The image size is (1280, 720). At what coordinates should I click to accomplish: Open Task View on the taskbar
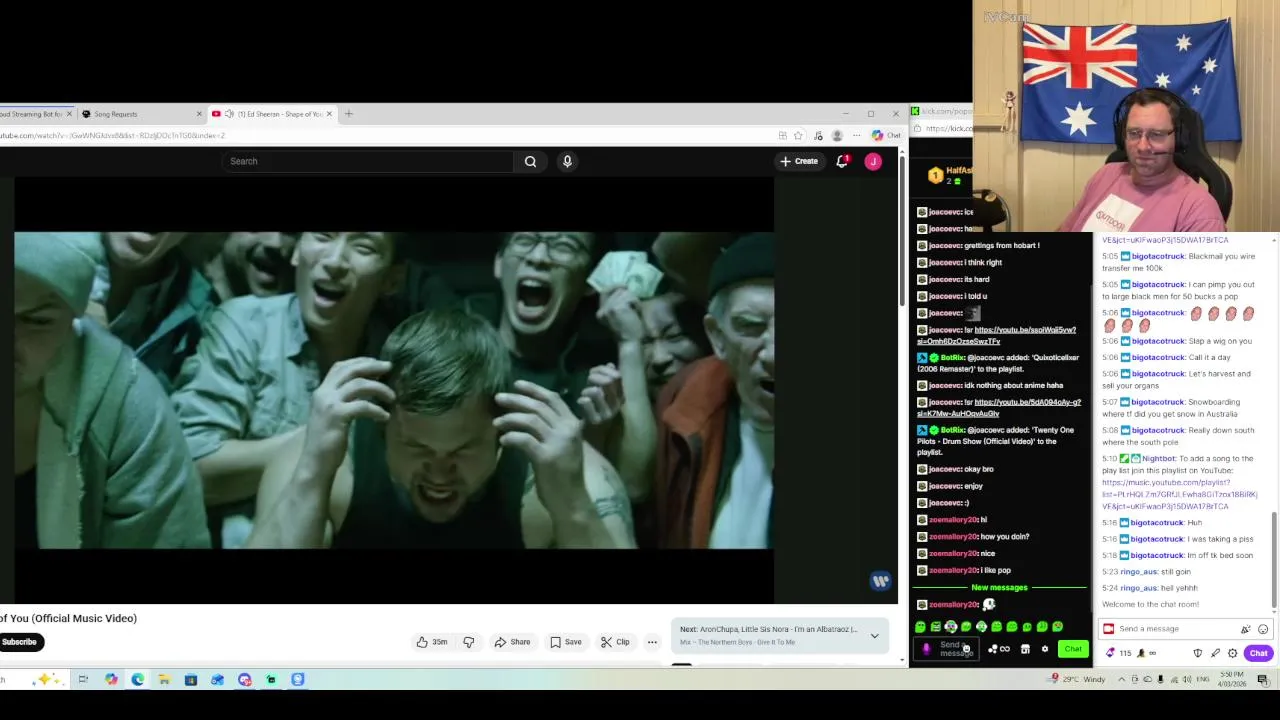[x=83, y=680]
